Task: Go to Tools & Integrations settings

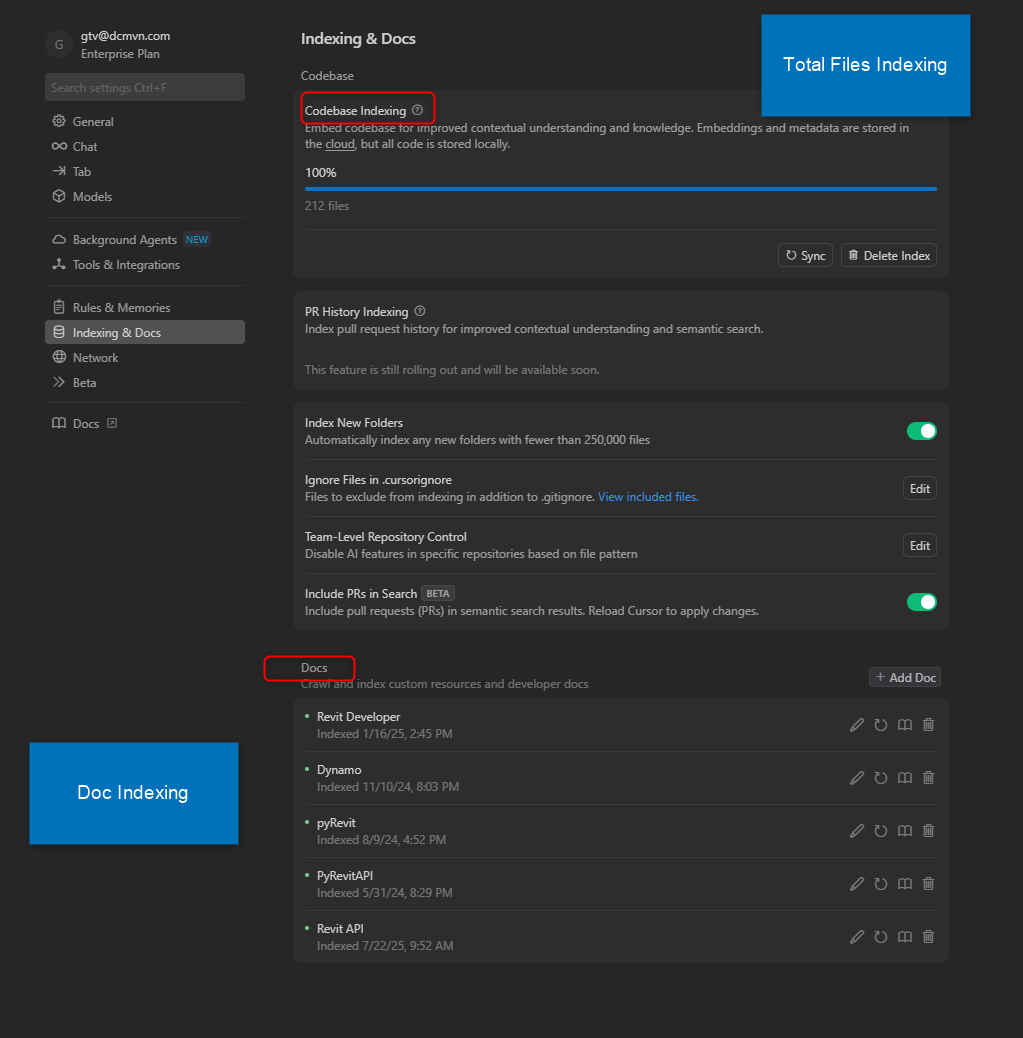Action: click(126, 265)
